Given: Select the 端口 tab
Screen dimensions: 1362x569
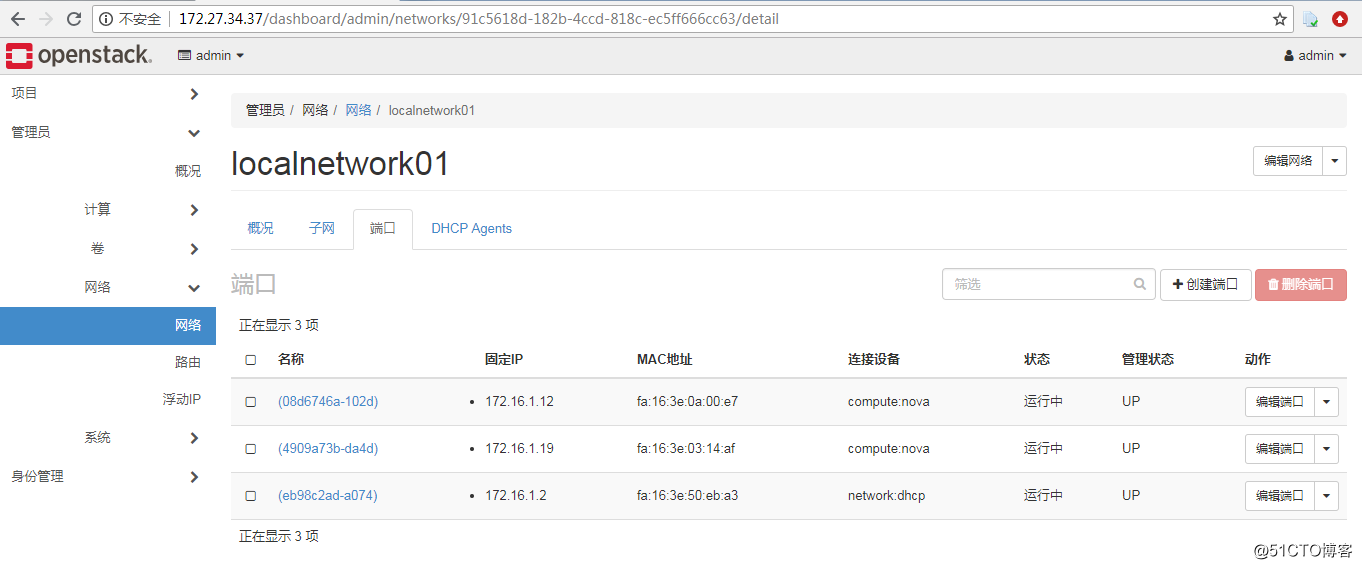Looking at the screenshot, I should (383, 228).
